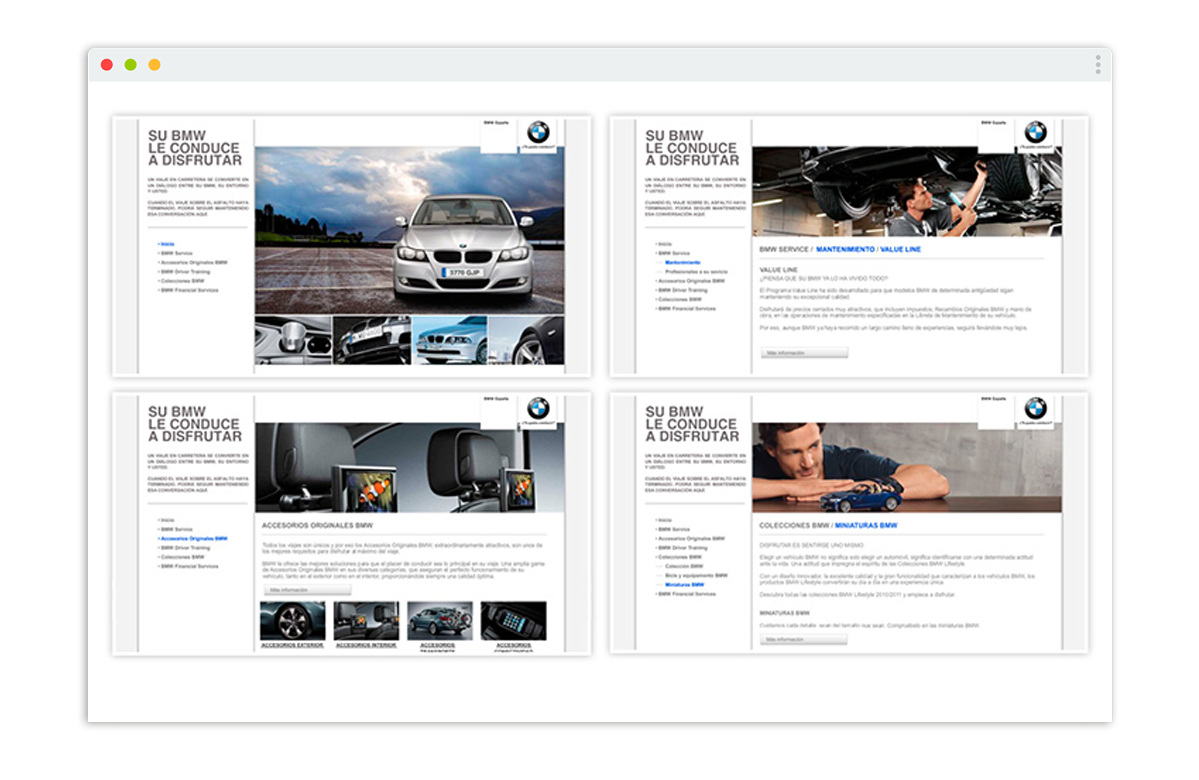Collapse Colecciones BMW in the Miniaturas page menu

(x=679, y=557)
